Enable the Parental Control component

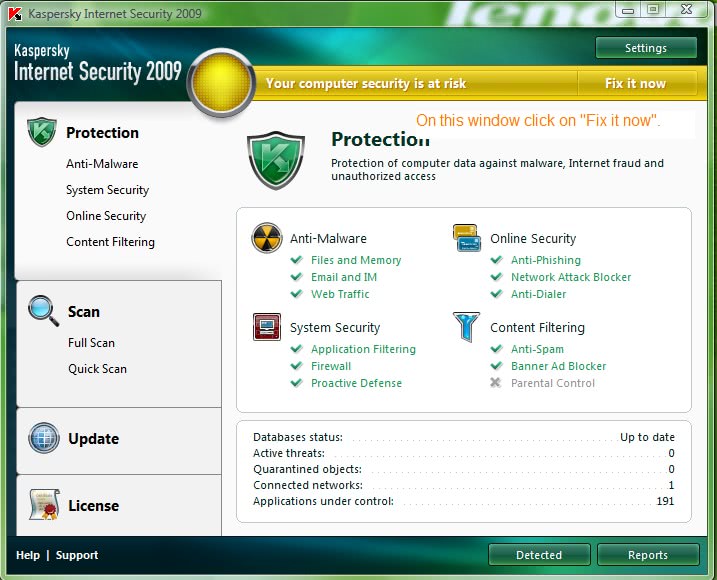[552, 383]
